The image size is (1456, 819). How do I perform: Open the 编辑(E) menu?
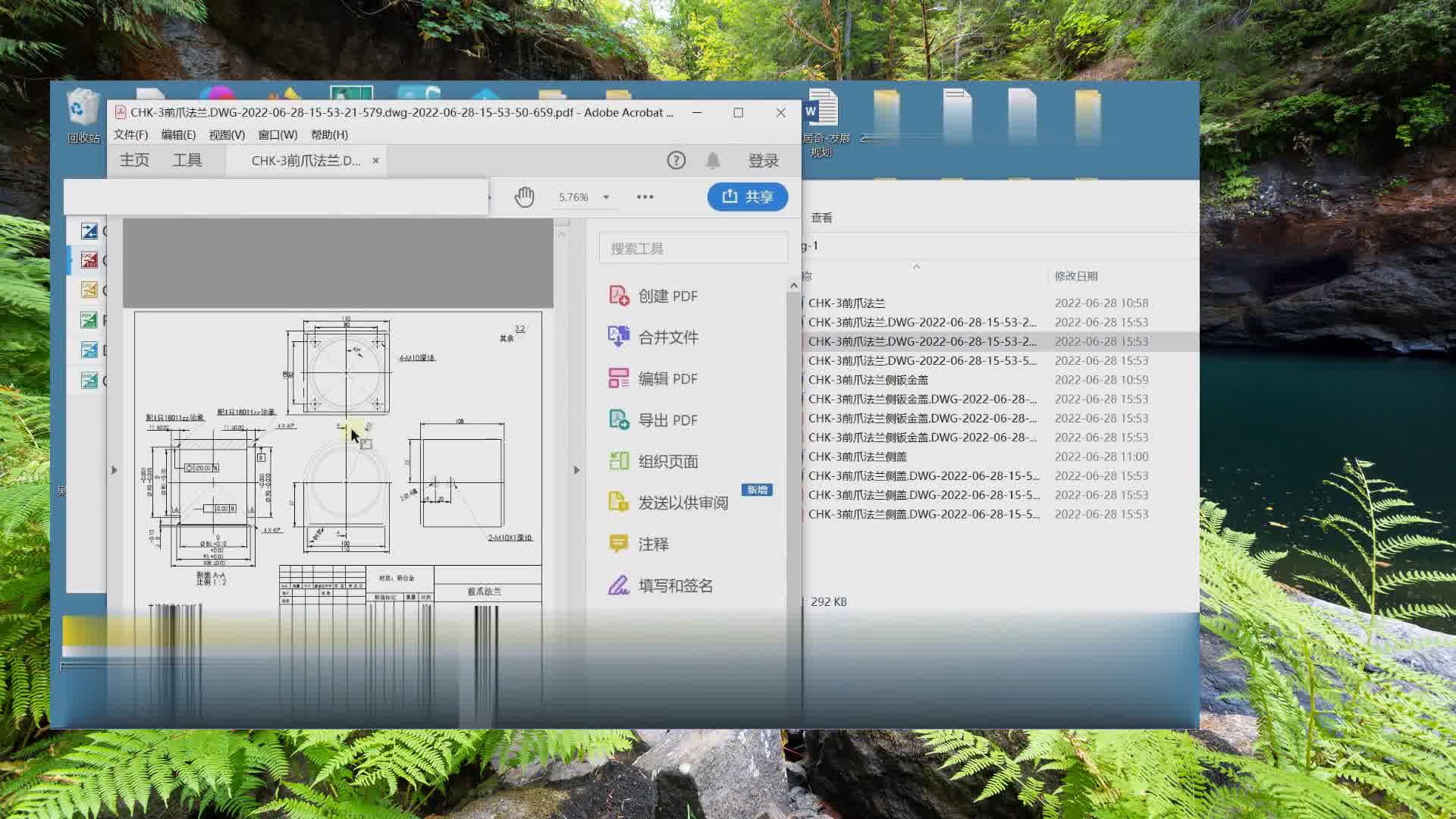(x=178, y=134)
